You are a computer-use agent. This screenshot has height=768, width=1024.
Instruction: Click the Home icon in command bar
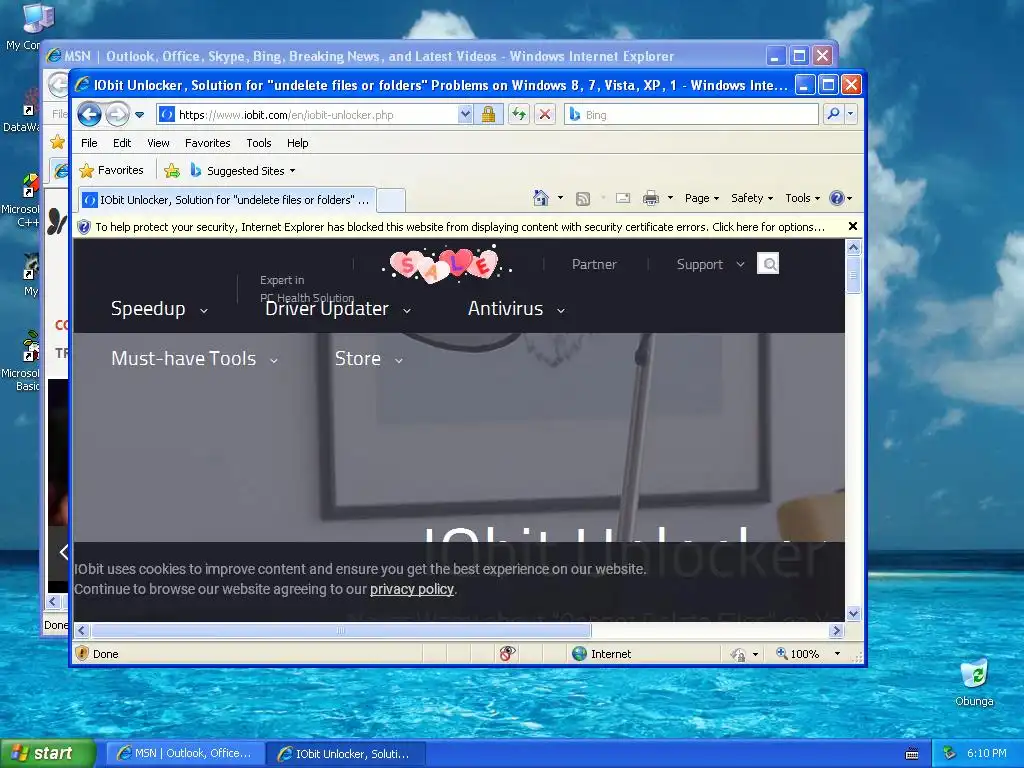click(541, 198)
